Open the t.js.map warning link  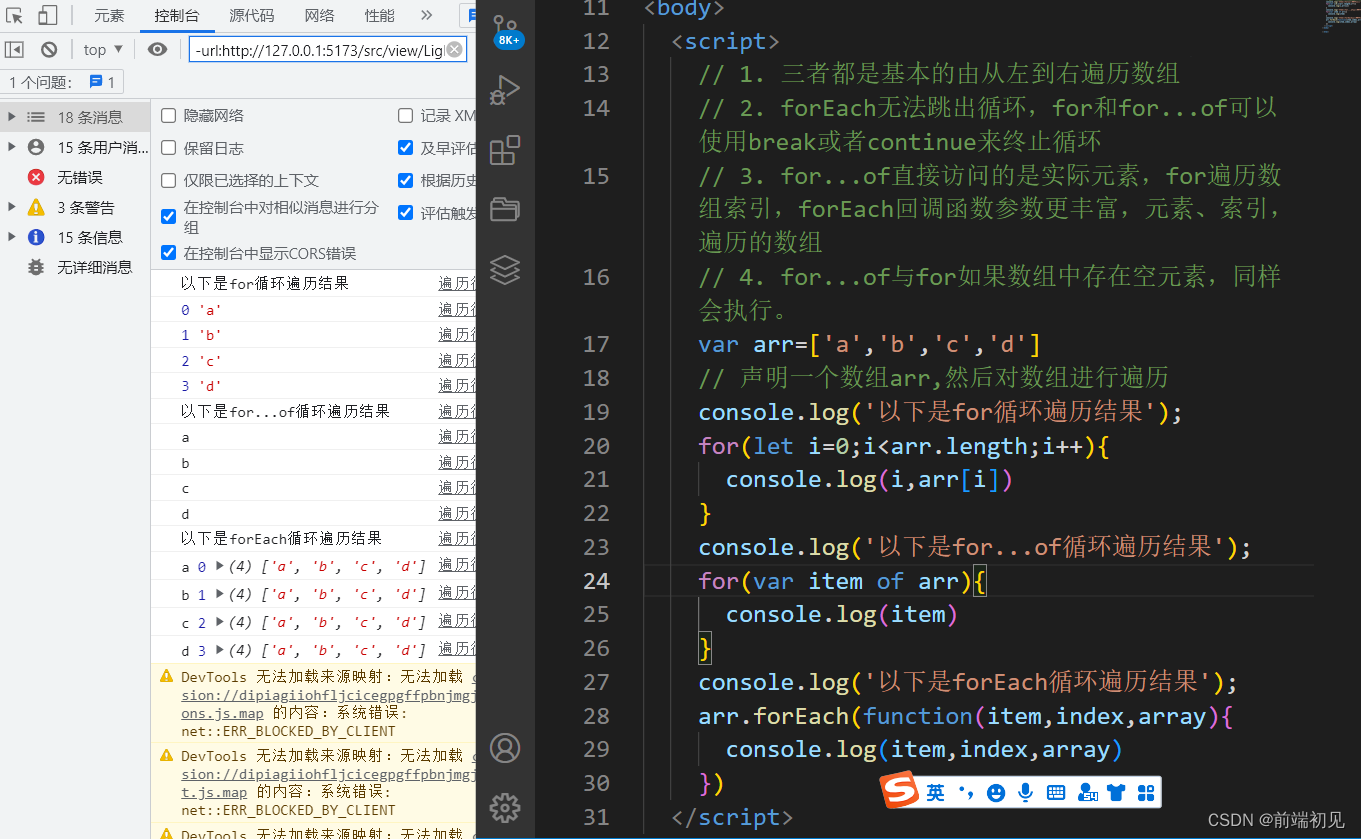[214, 792]
